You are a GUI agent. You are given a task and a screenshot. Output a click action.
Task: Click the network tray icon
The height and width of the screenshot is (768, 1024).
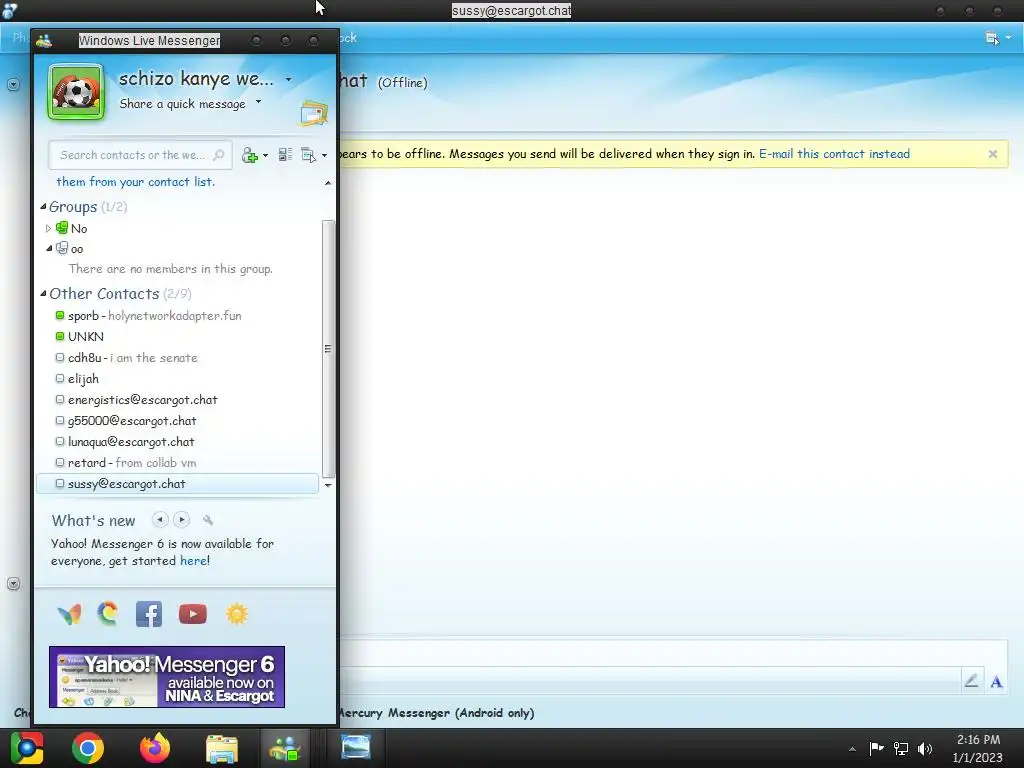(x=901, y=748)
